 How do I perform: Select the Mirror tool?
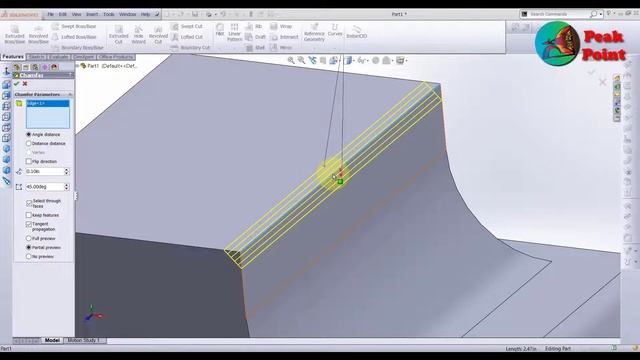point(281,47)
